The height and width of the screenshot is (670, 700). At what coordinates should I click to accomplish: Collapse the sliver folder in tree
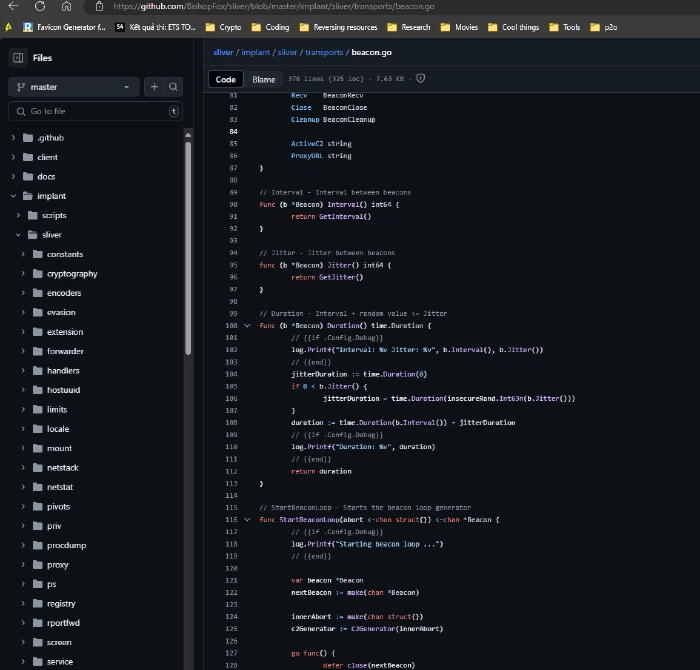18,235
